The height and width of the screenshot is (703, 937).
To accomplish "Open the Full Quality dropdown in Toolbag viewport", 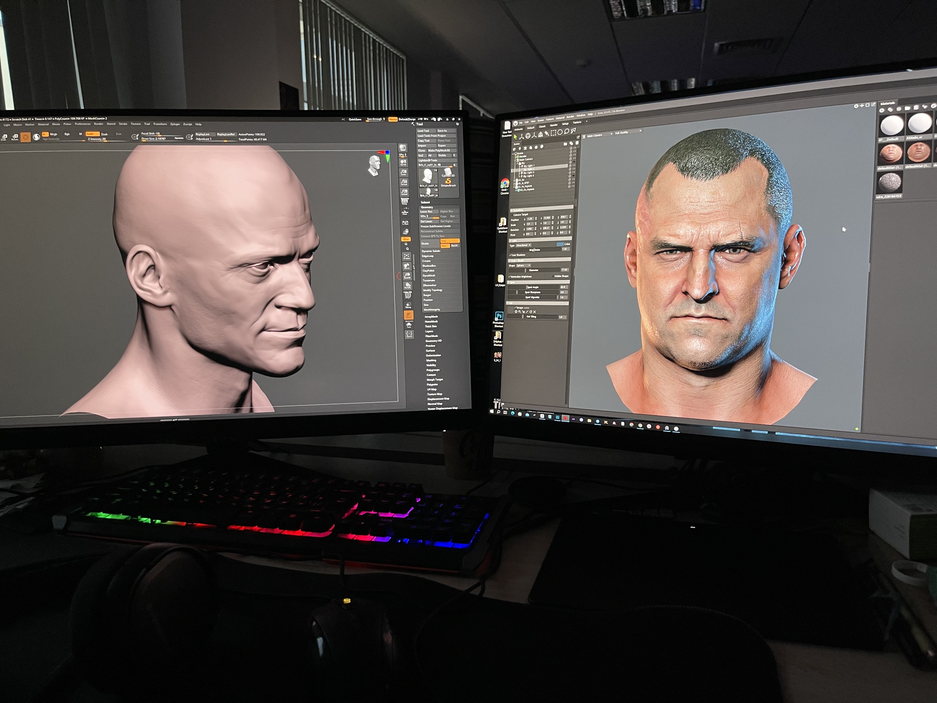I will coord(629,132).
